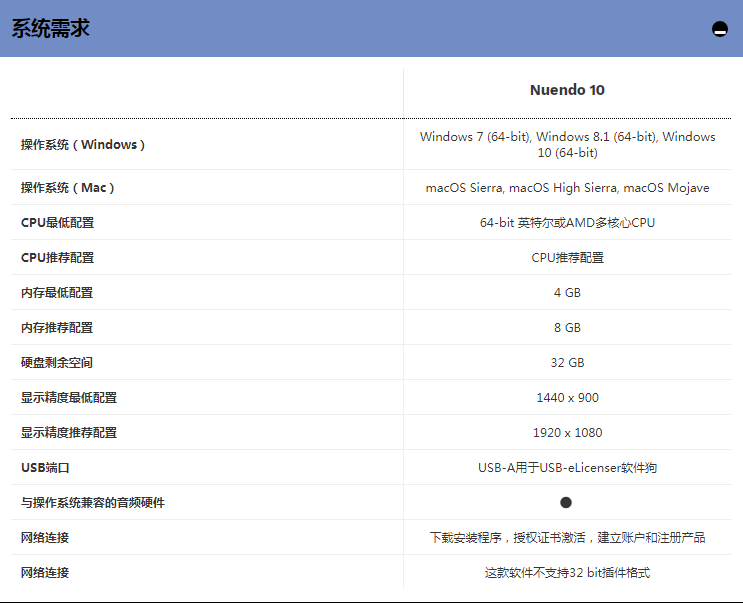Image resolution: width=743 pixels, height=604 pixels.
Task: Click the USB端口 row label
Action: click(x=45, y=468)
